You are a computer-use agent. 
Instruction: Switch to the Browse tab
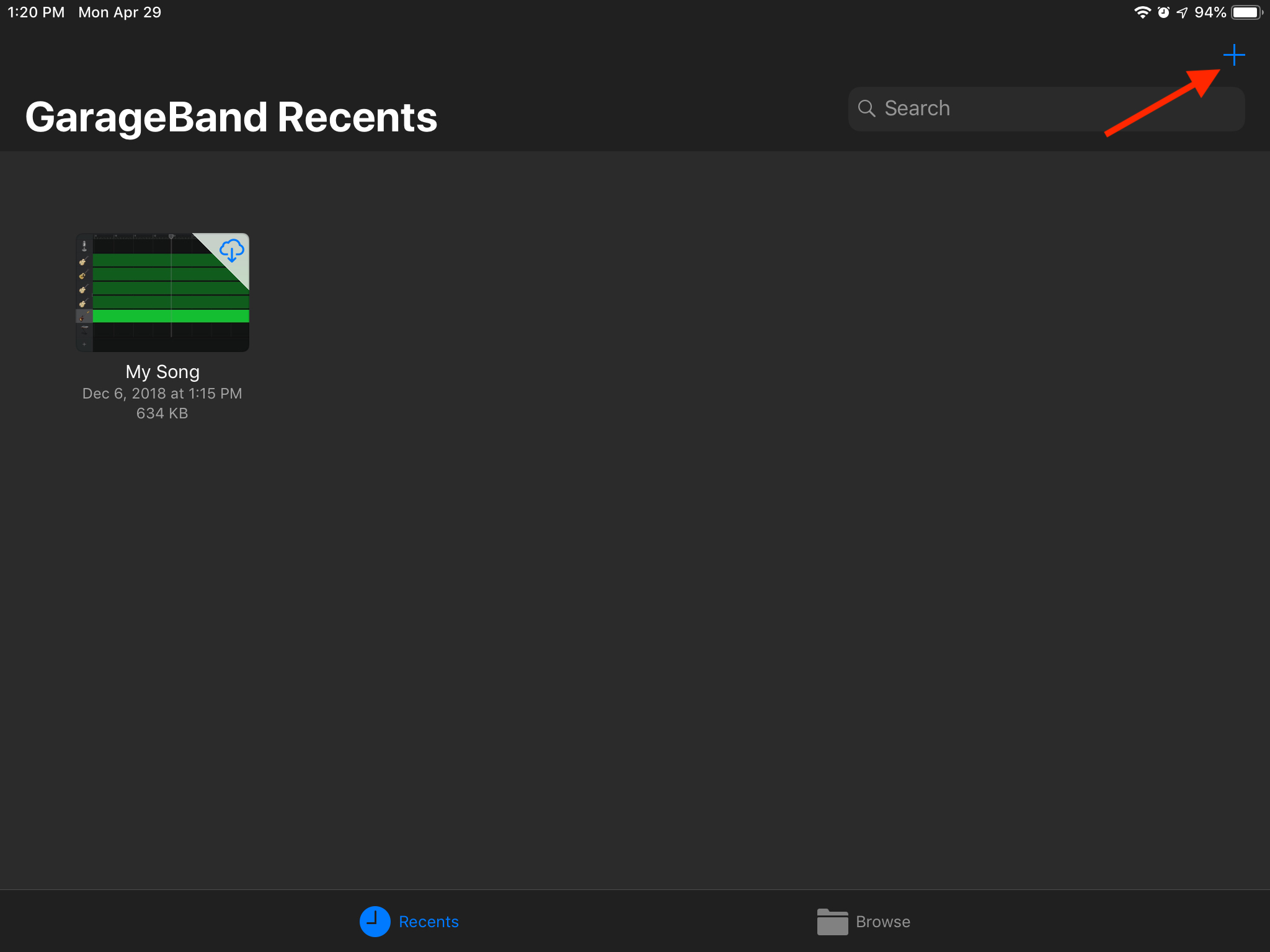[863, 922]
